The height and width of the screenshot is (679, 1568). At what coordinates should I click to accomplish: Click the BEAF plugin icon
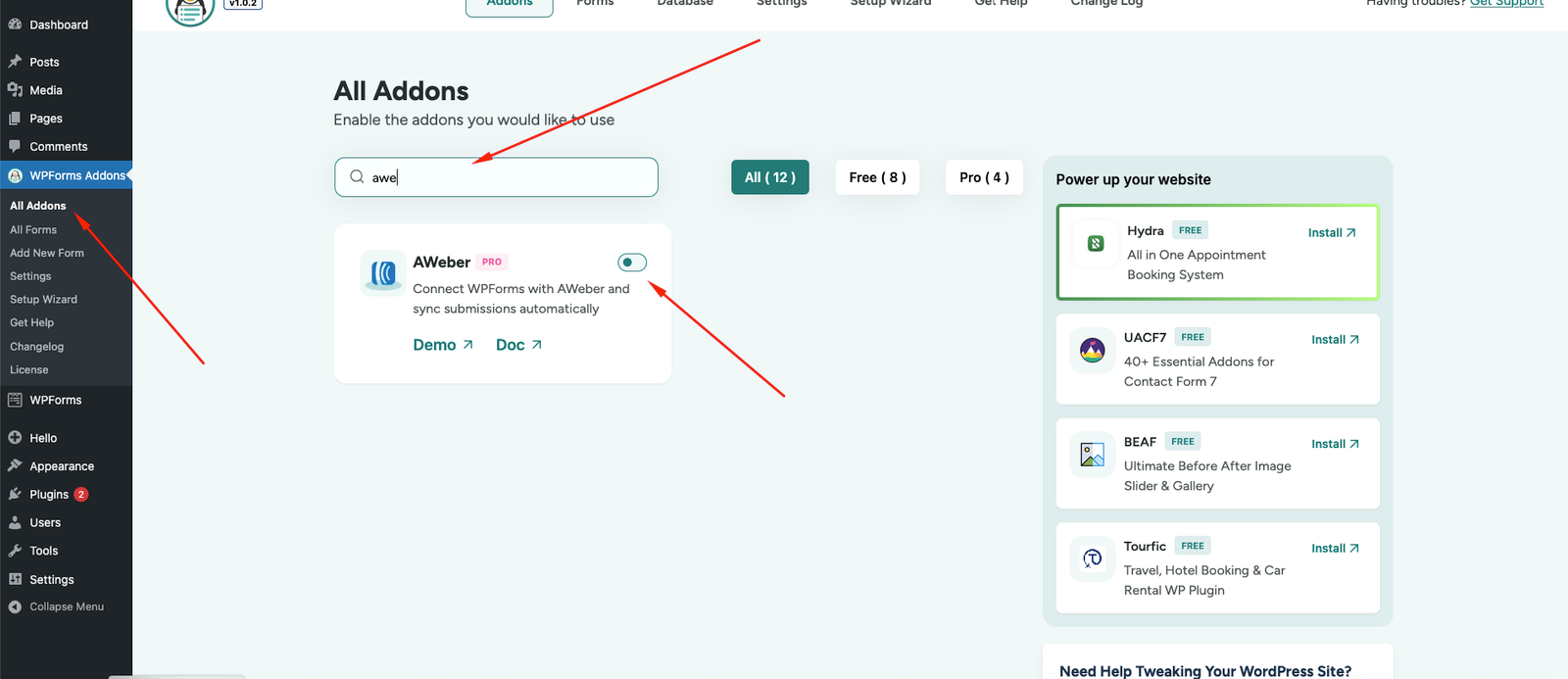pyautogui.click(x=1092, y=455)
